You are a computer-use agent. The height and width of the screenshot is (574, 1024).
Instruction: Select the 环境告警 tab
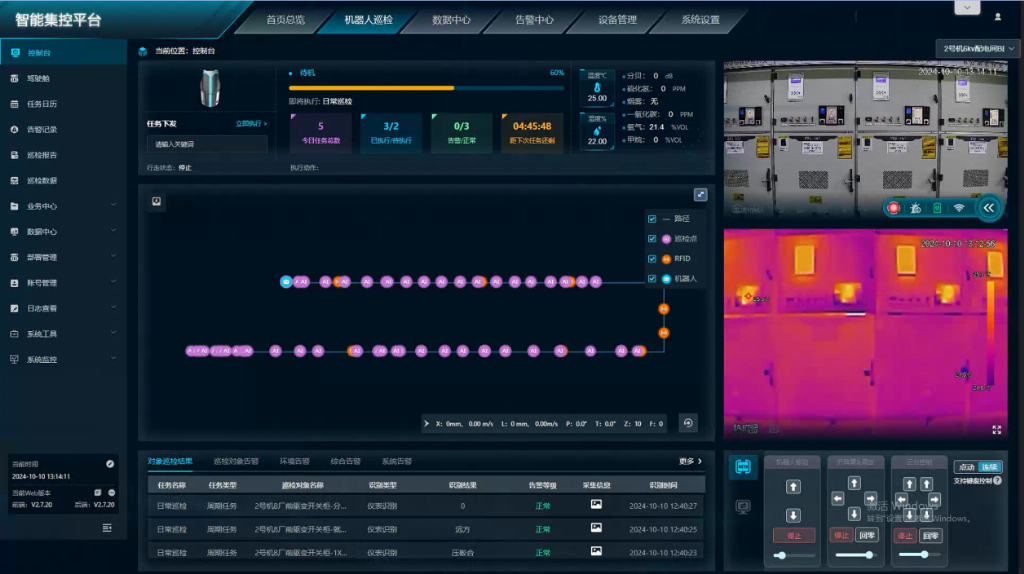(292, 462)
